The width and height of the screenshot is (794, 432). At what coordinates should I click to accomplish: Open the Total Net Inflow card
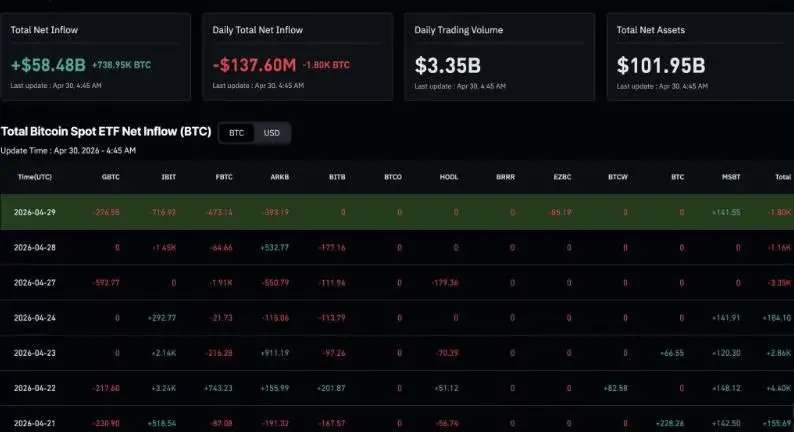95,57
